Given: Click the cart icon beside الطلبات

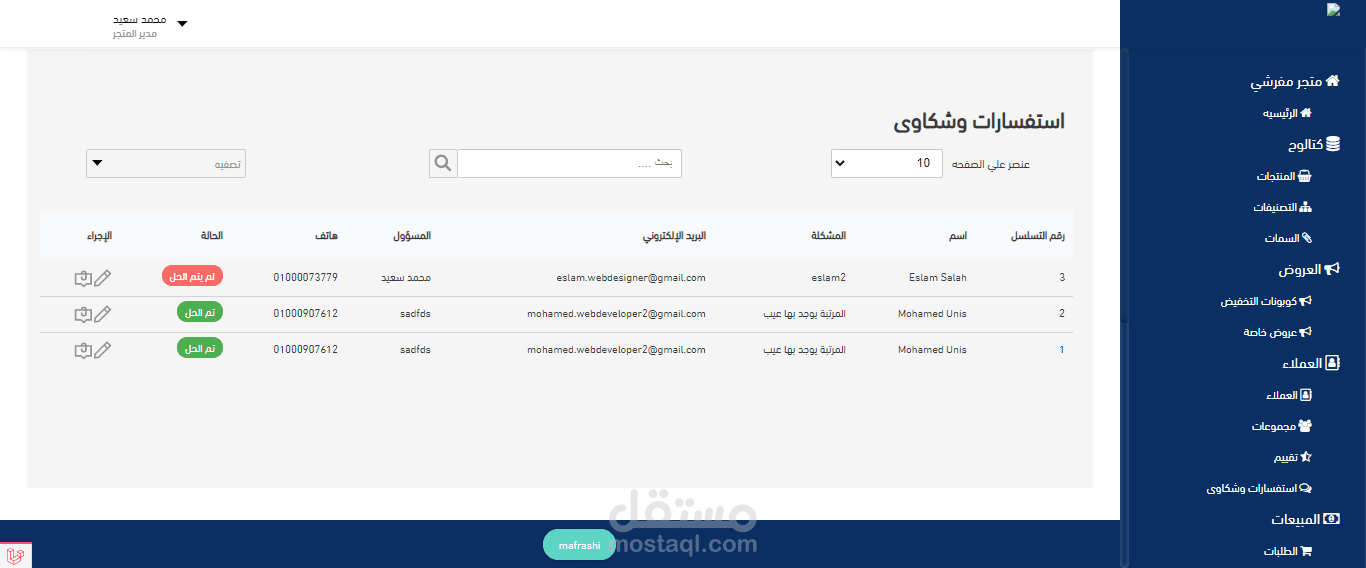Looking at the screenshot, I should coord(1305,551).
